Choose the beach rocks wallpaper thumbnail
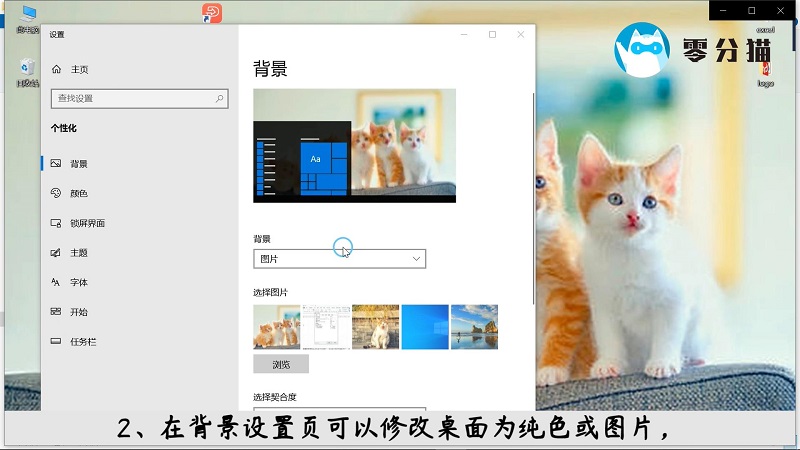Screen dimensions: 800x450 click(474, 327)
